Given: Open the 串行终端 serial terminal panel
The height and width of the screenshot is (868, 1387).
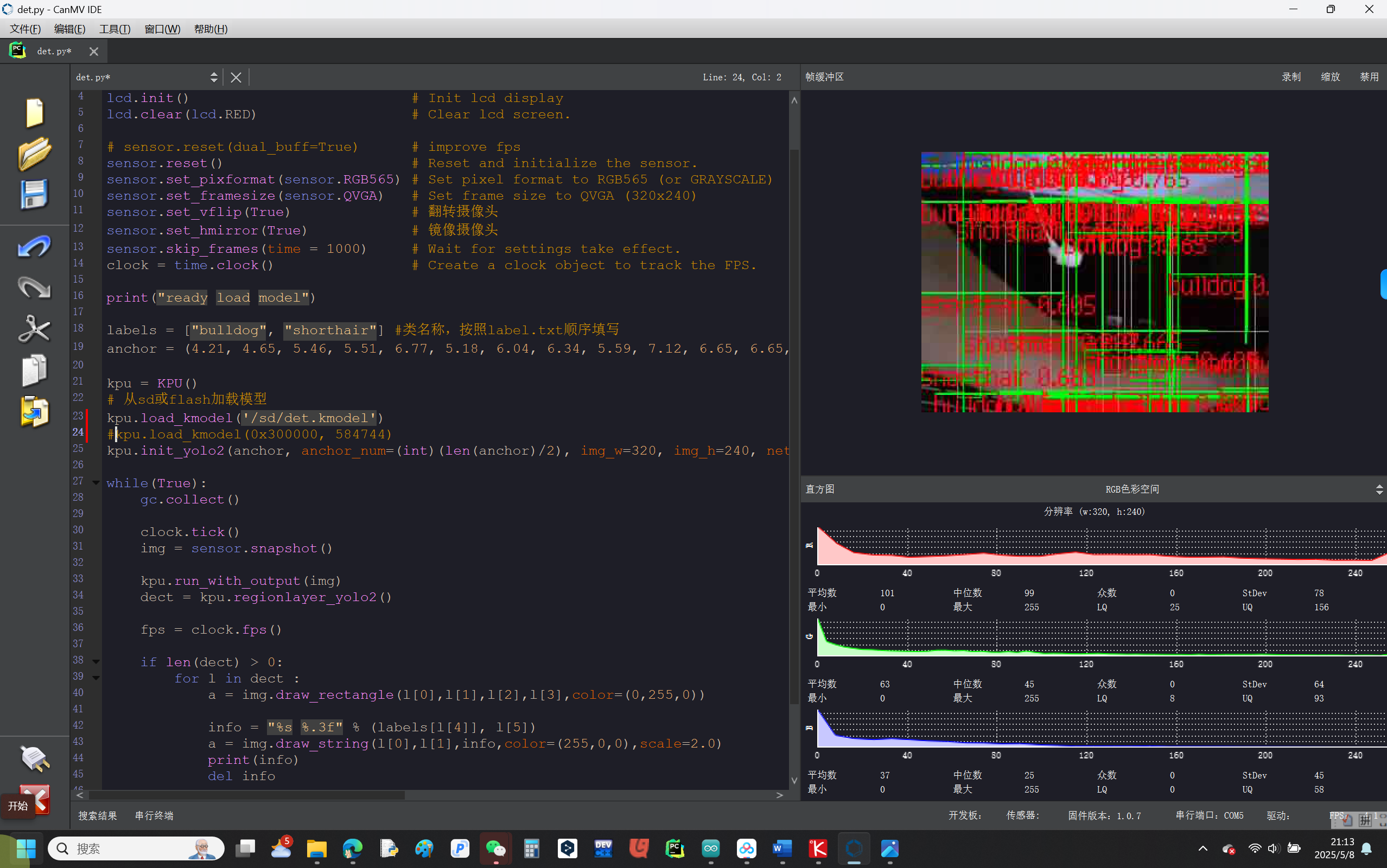Looking at the screenshot, I should (154, 815).
